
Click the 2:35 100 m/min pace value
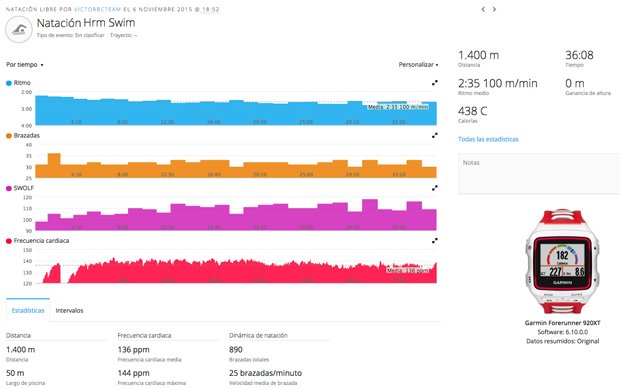[497, 83]
